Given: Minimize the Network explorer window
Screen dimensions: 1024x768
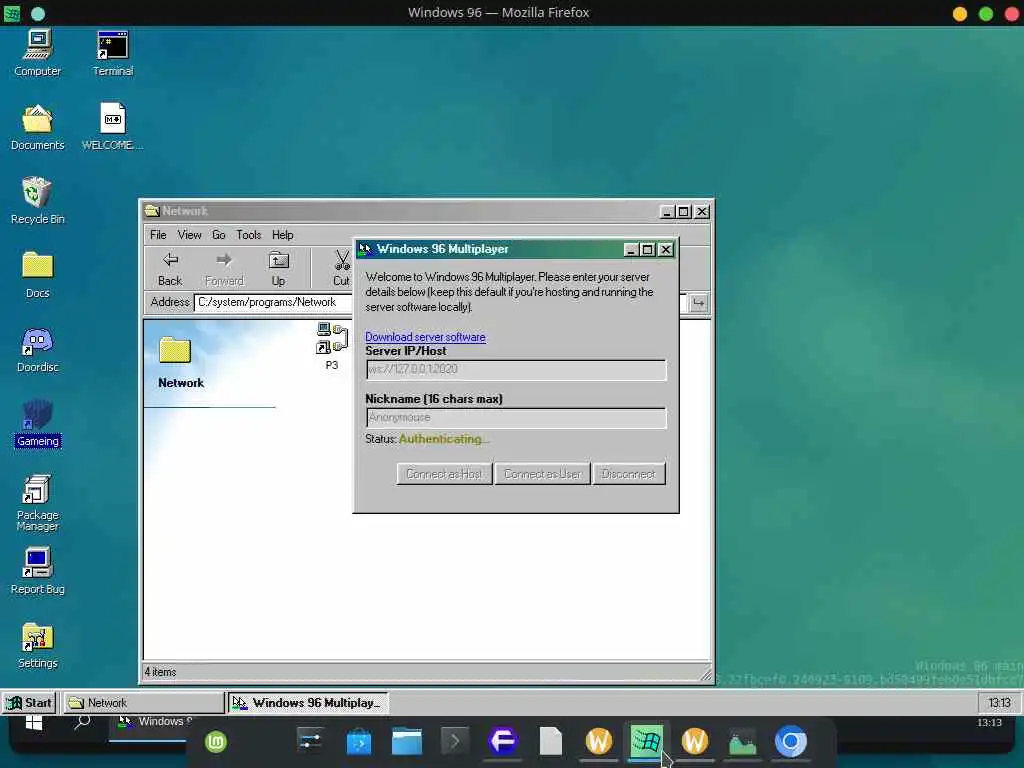Looking at the screenshot, I should [x=667, y=212].
